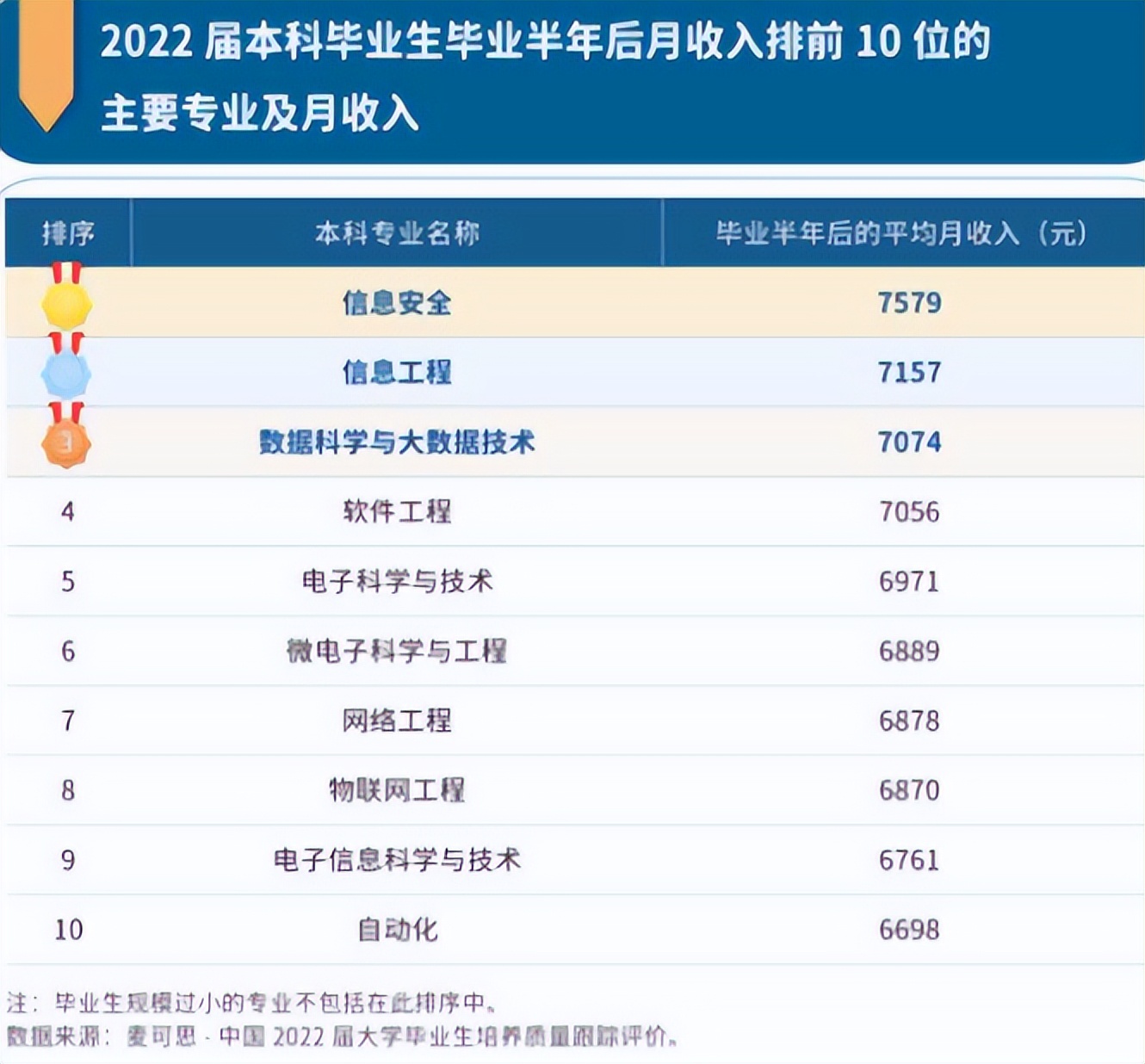
Task: Select the highlighted yellow first-place row
Action: click(x=568, y=302)
